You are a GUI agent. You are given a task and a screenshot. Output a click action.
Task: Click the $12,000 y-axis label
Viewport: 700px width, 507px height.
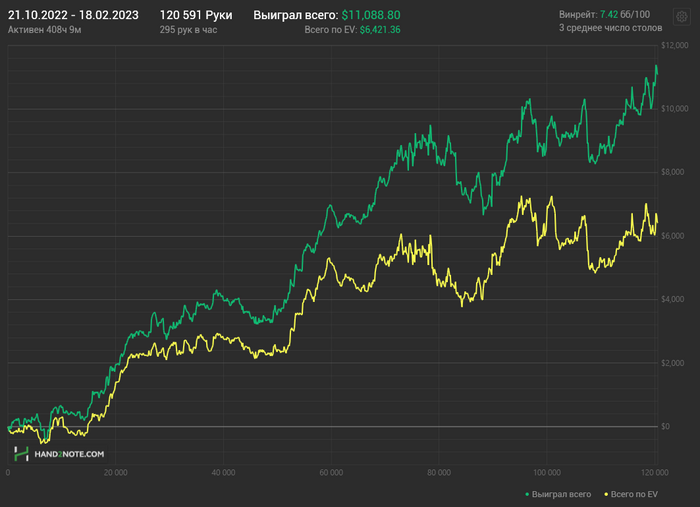pyautogui.click(x=675, y=45)
